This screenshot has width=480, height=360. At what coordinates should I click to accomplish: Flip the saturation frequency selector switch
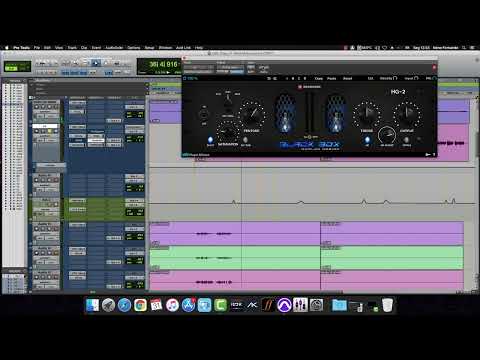pyautogui.click(x=228, y=99)
